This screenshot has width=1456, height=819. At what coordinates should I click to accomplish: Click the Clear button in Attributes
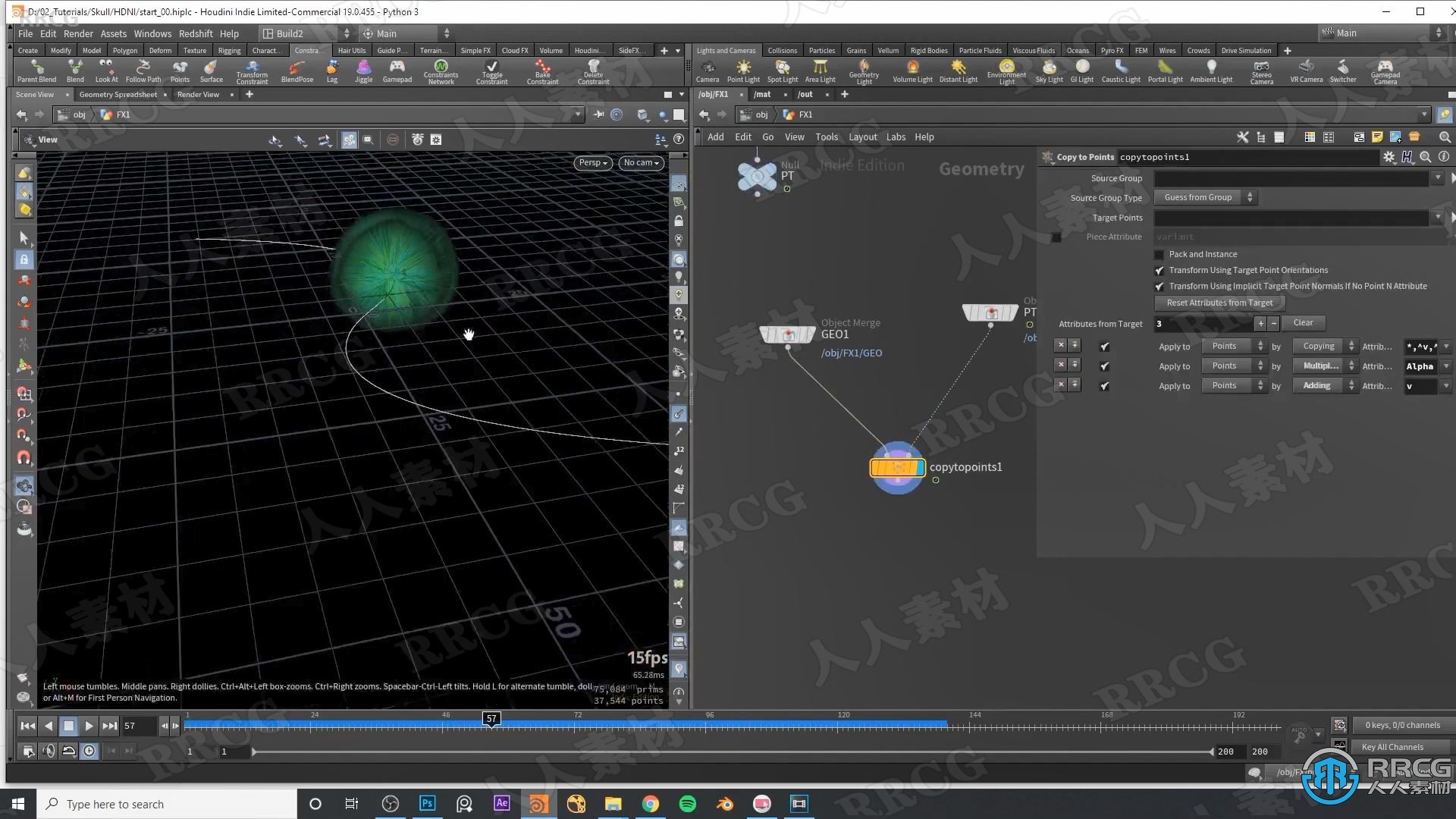1302,322
